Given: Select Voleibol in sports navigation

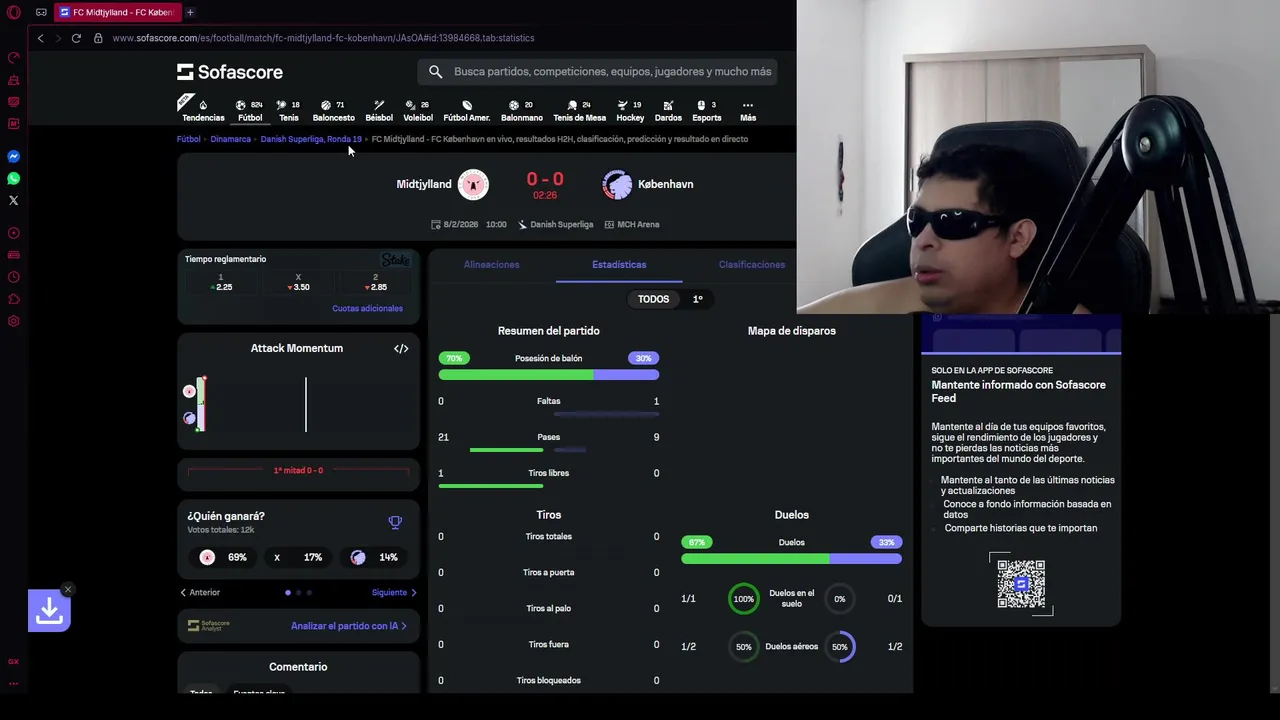Looking at the screenshot, I should pyautogui.click(x=418, y=110).
